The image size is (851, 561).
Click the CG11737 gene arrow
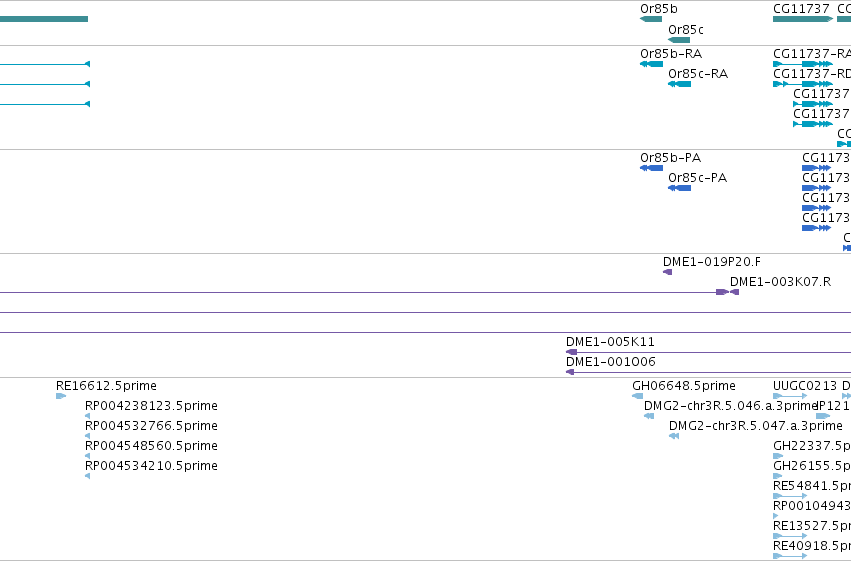click(803, 19)
